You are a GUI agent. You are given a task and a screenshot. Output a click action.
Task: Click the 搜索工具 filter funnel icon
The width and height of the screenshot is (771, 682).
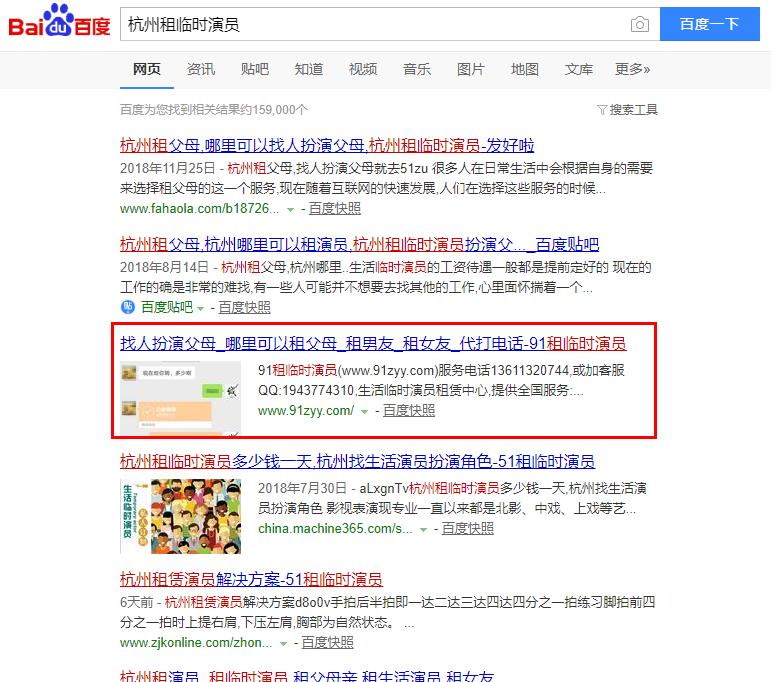pos(602,110)
